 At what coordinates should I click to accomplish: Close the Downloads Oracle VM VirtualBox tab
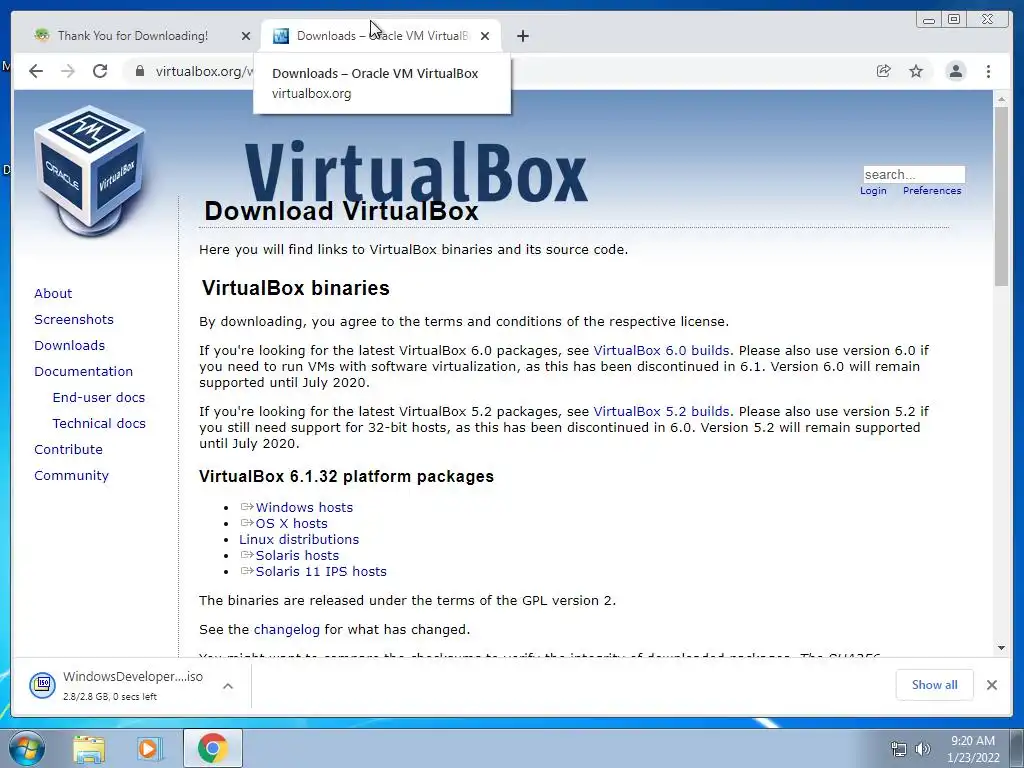coord(485,36)
